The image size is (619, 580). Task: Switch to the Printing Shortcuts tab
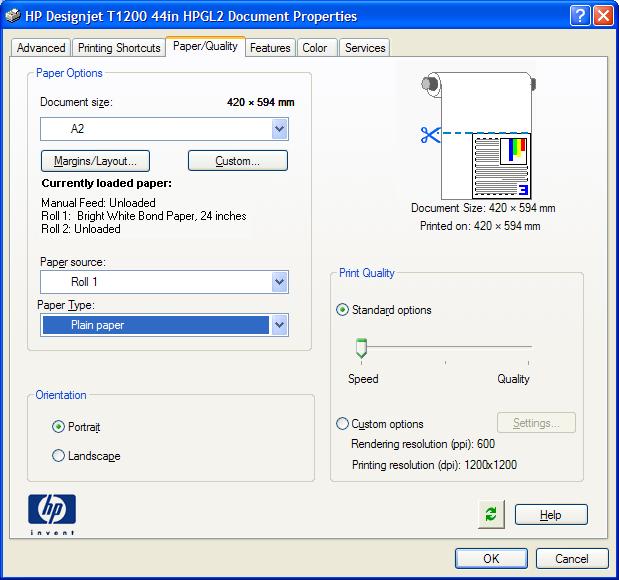pos(119,48)
